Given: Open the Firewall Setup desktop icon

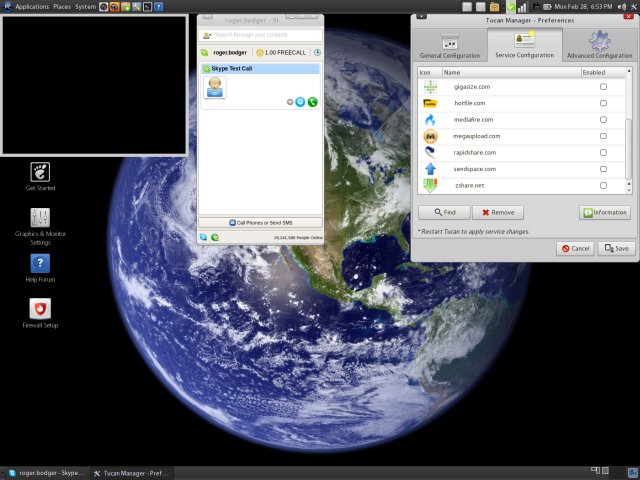Looking at the screenshot, I should coord(40,313).
